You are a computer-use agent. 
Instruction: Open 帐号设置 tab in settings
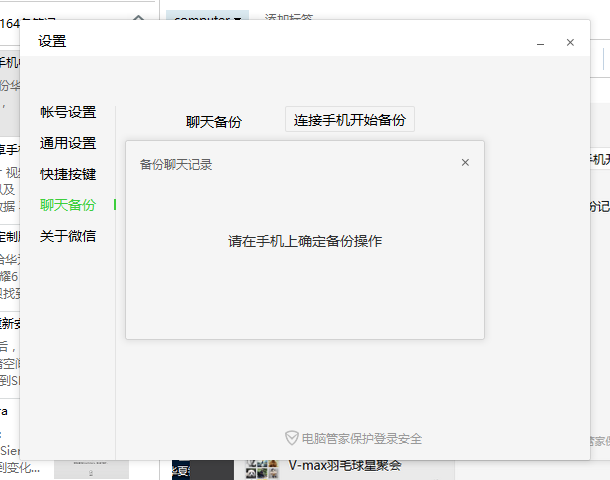(x=68, y=112)
